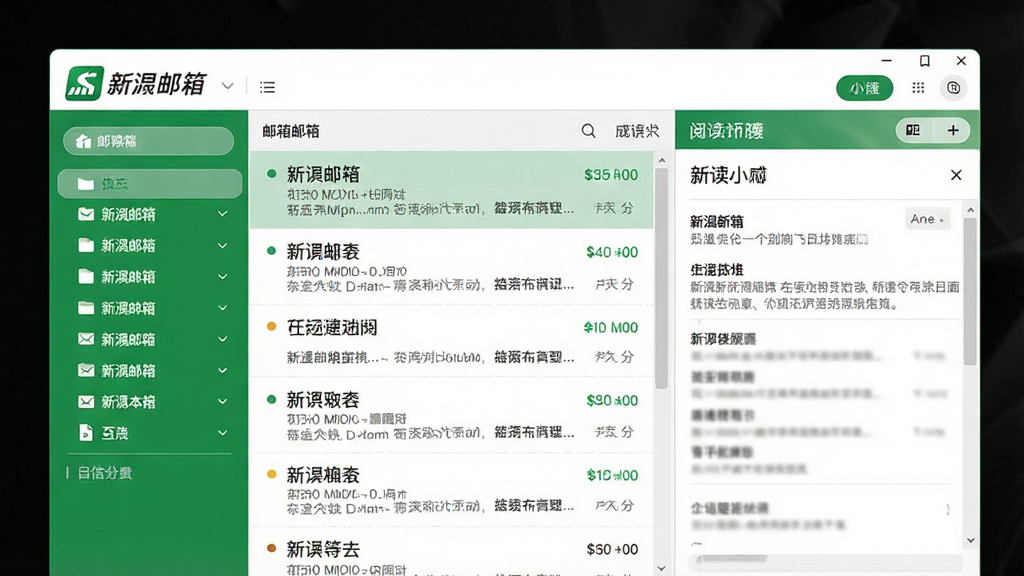1024x576 pixels.
Task: Open the dropdown chevron beside the 新浪邮箱 title
Action: (227, 86)
